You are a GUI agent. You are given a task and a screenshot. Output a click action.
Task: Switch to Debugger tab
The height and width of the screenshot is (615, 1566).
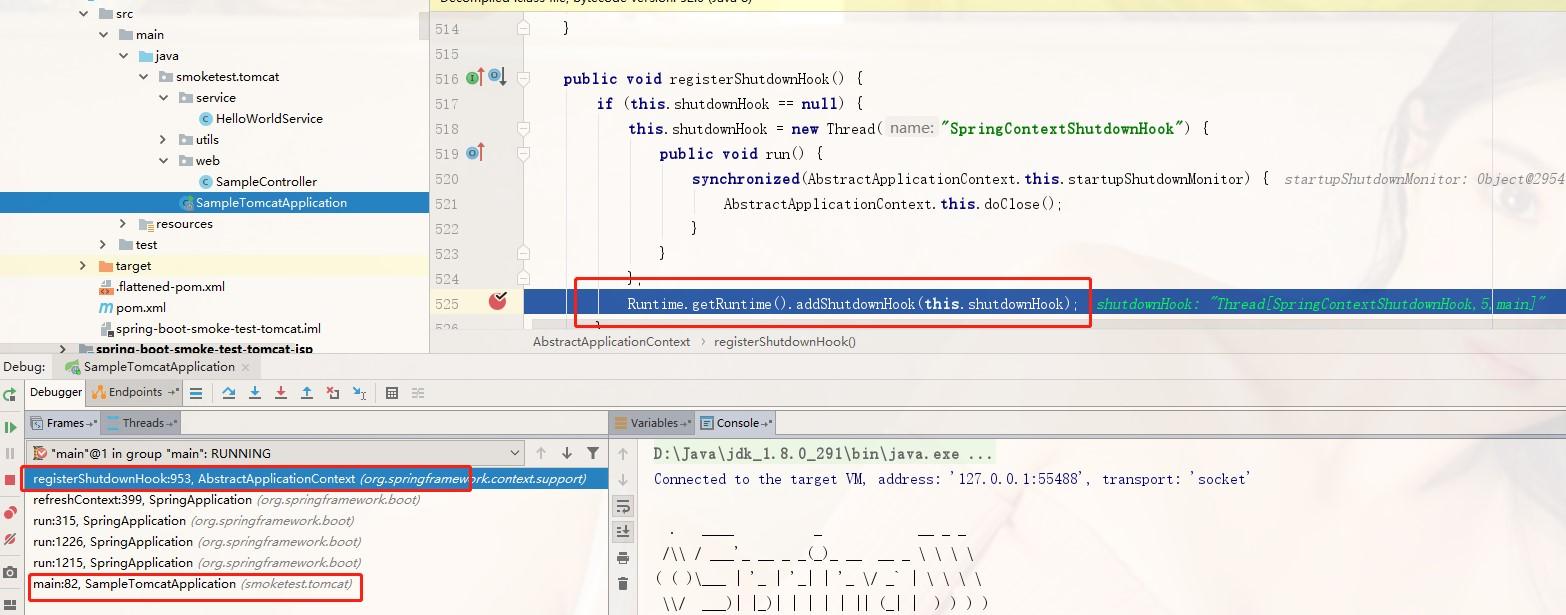(56, 392)
